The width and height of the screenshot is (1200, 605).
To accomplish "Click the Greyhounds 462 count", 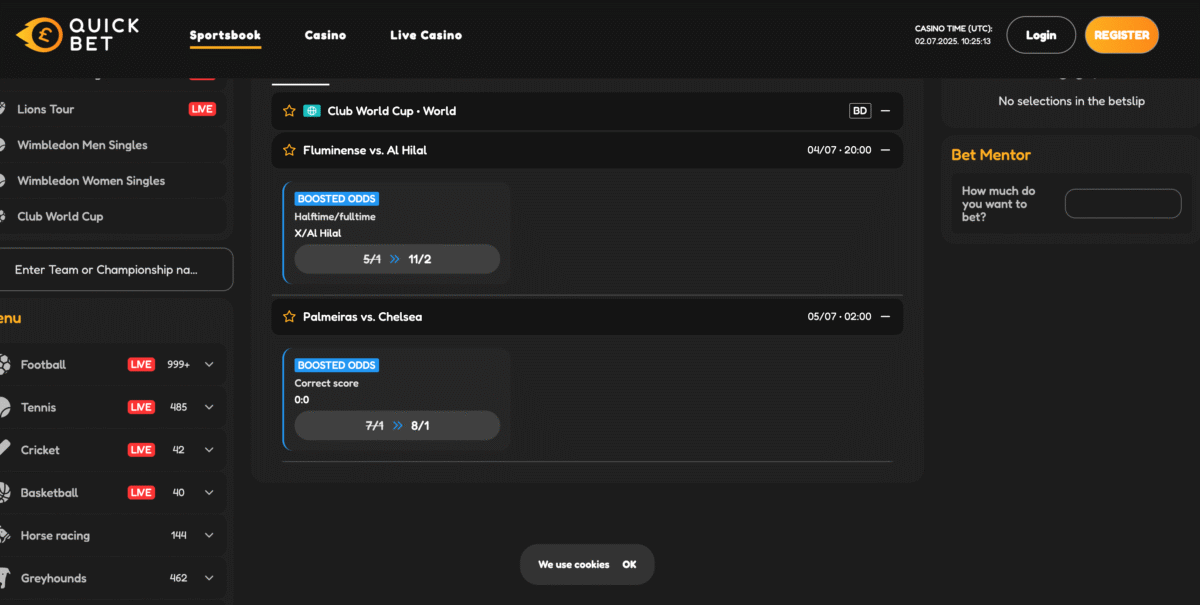I will click(x=179, y=578).
